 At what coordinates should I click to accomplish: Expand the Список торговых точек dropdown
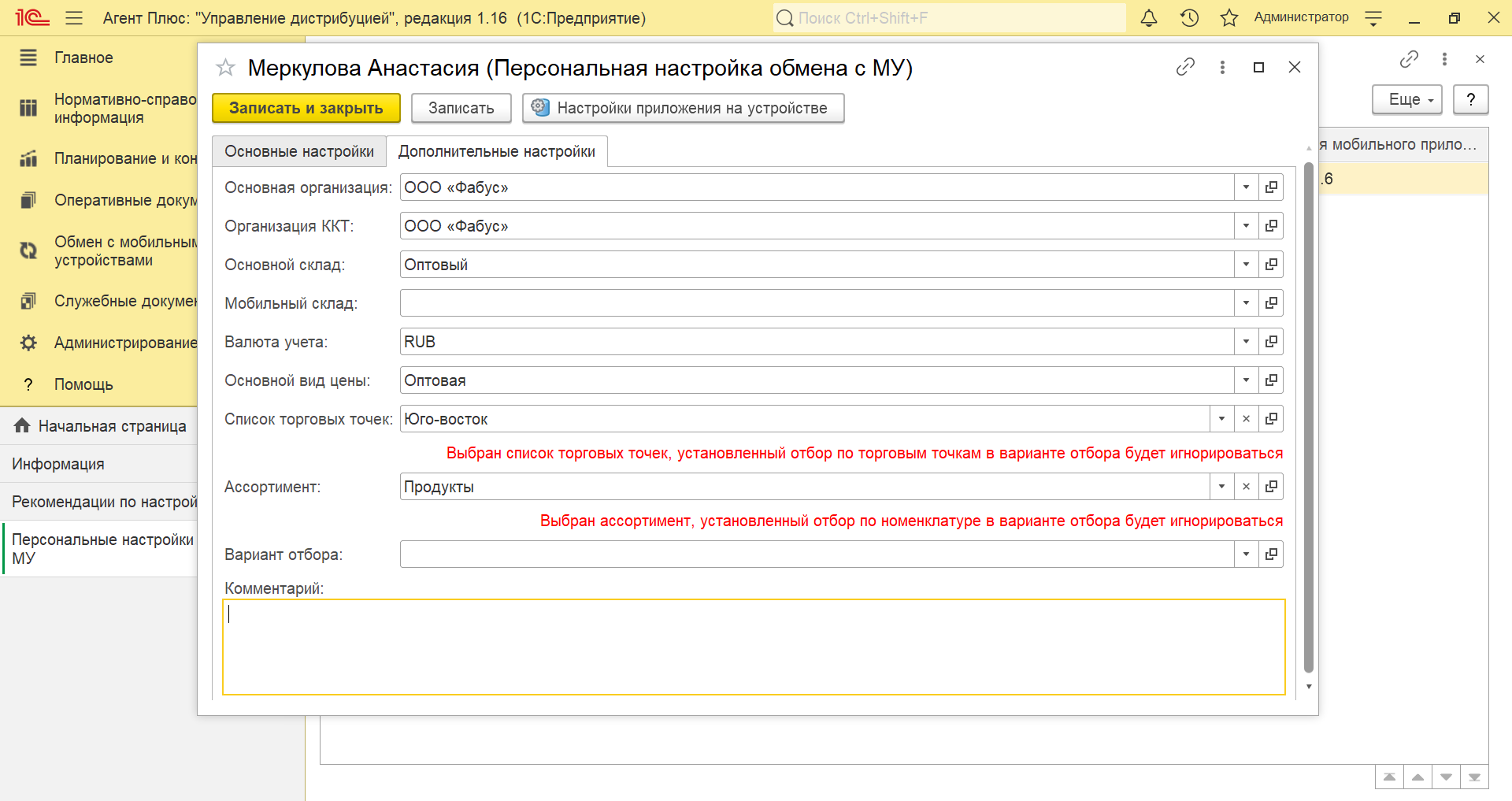coord(1221,419)
